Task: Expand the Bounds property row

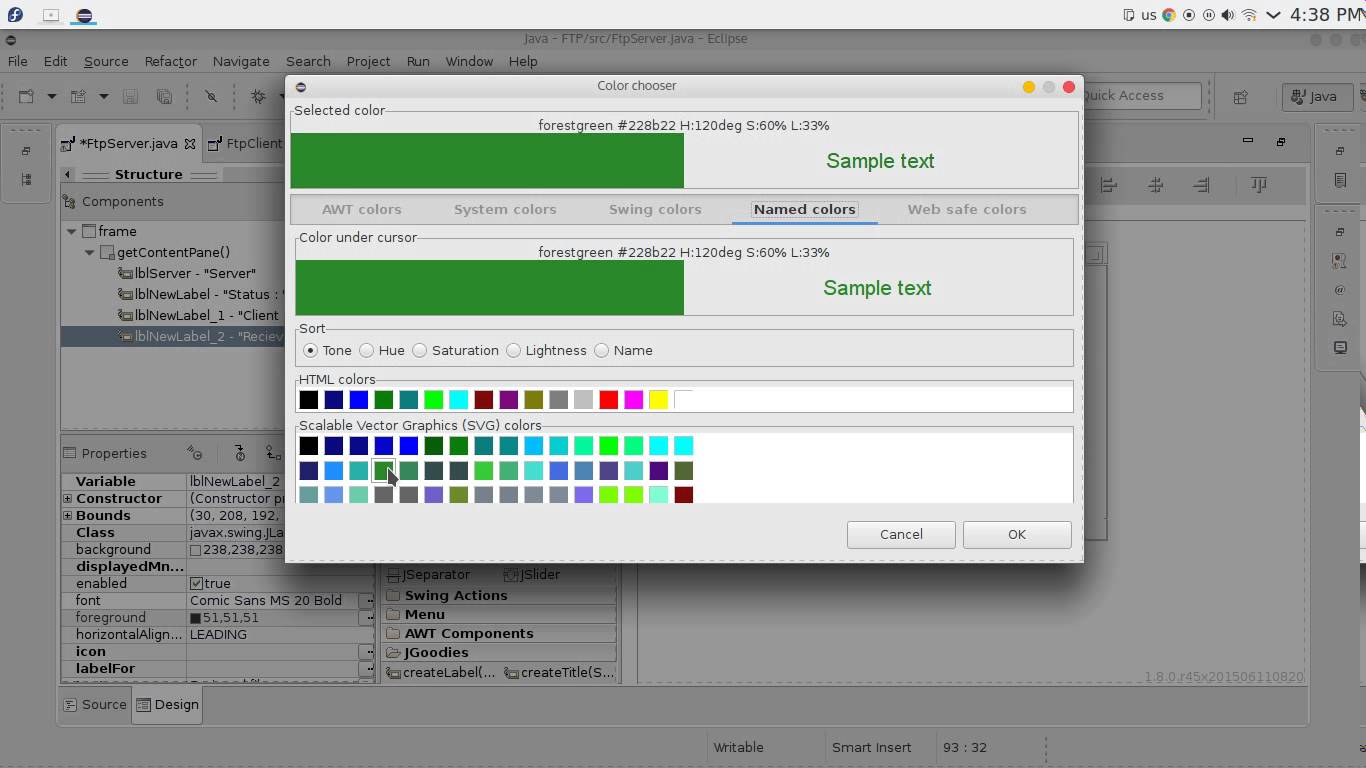Action: pos(68,515)
